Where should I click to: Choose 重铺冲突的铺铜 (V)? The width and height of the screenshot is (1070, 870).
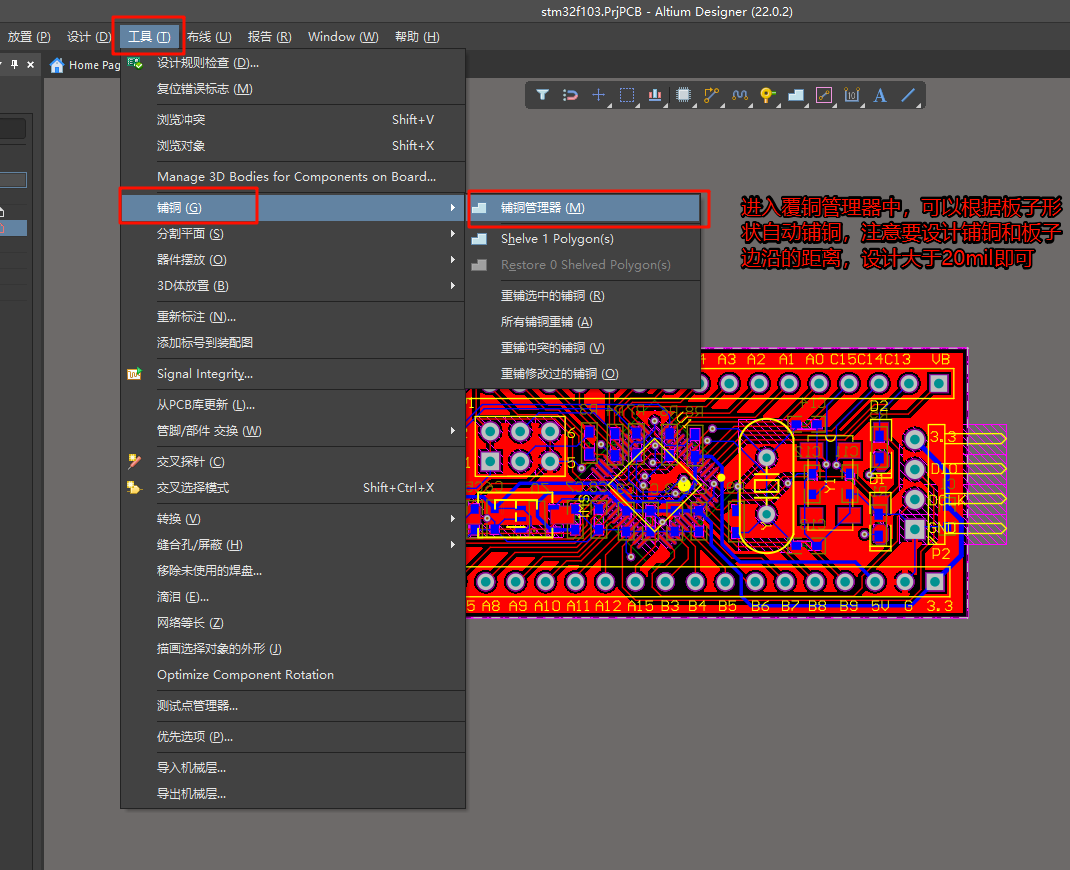(x=584, y=347)
